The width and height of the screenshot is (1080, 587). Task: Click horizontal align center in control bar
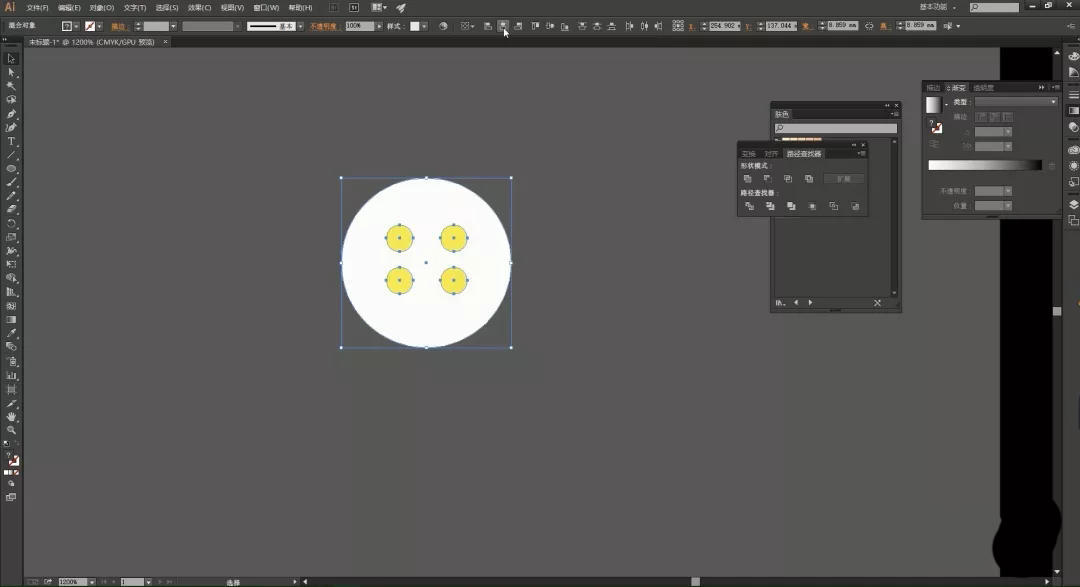503,26
